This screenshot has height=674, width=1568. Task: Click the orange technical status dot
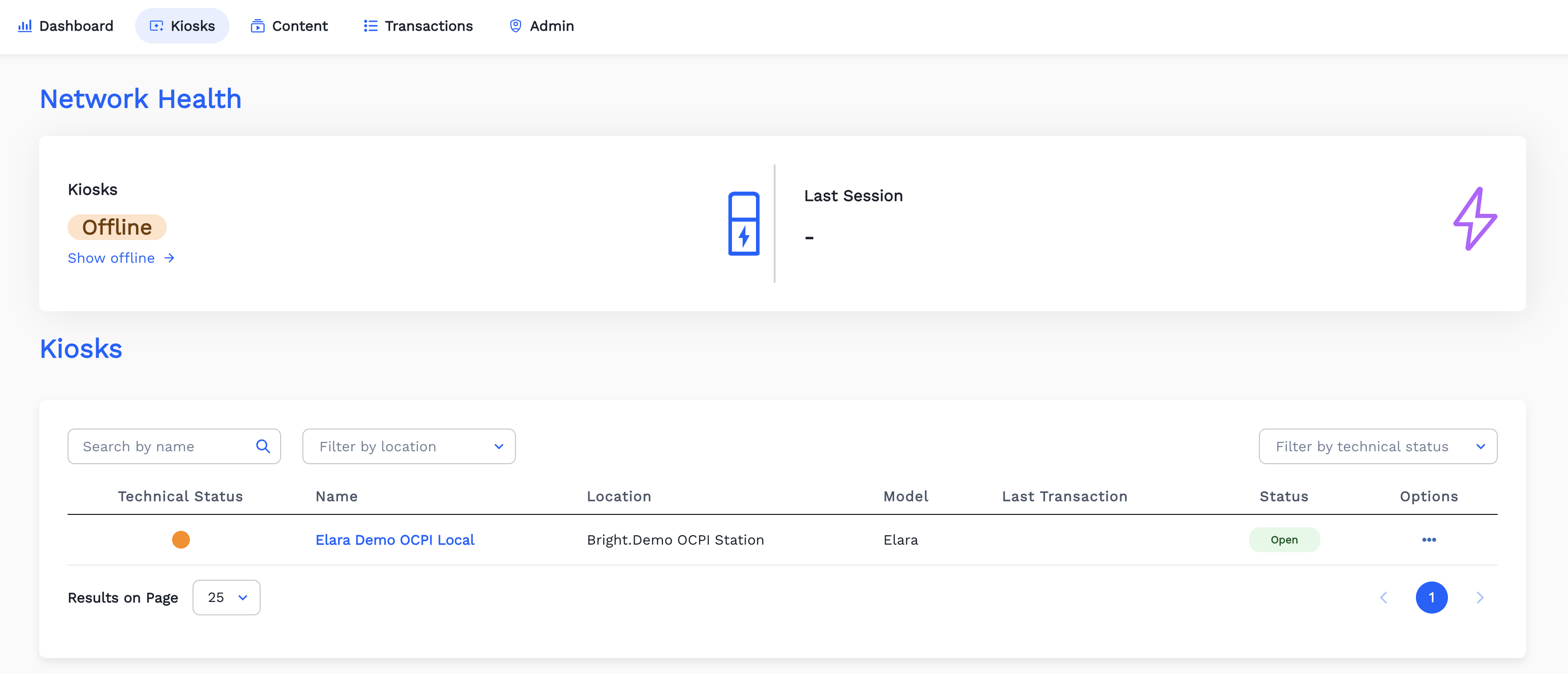181,540
